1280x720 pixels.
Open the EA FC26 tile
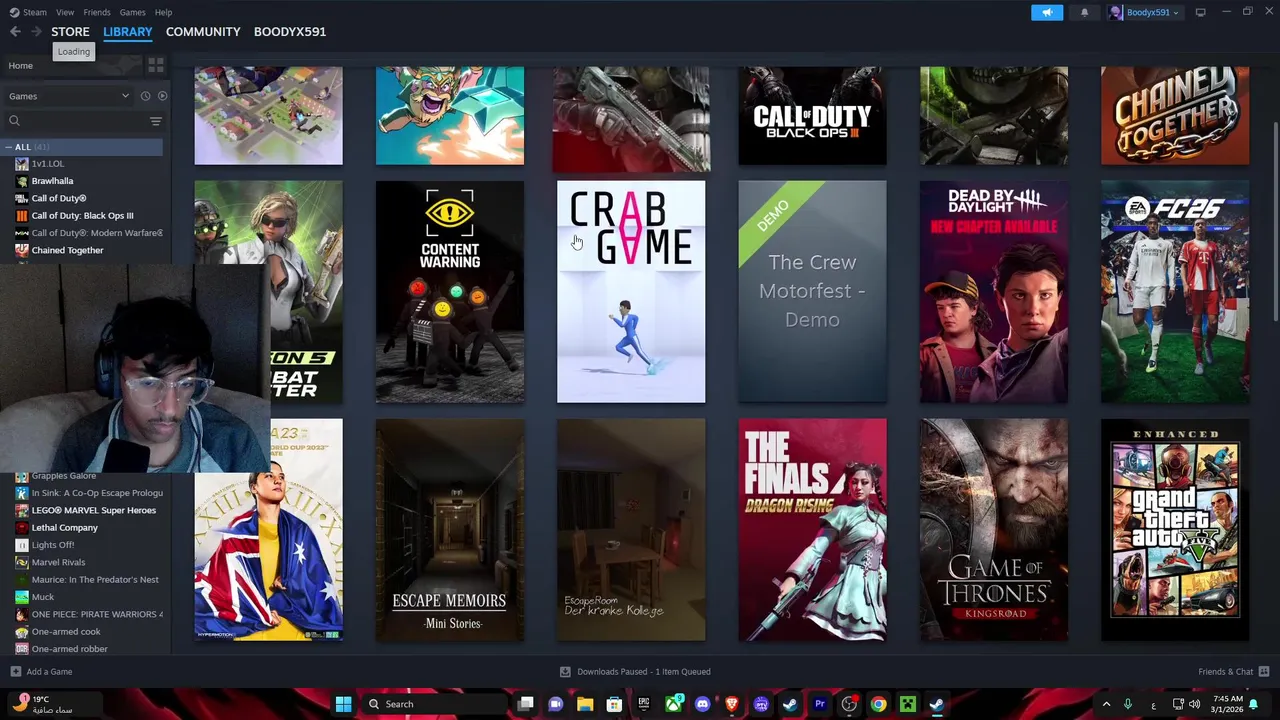coord(1175,291)
